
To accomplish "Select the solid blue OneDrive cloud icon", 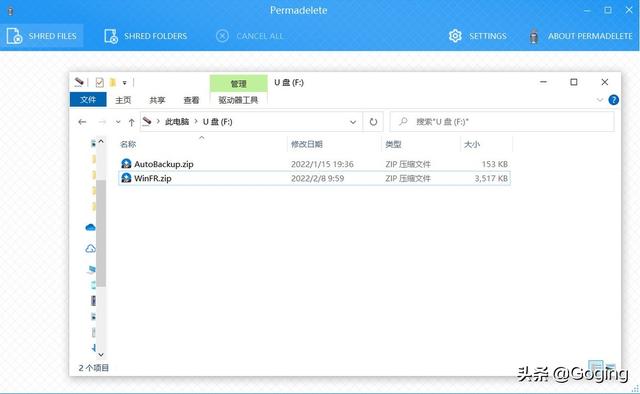I will coord(90,227).
